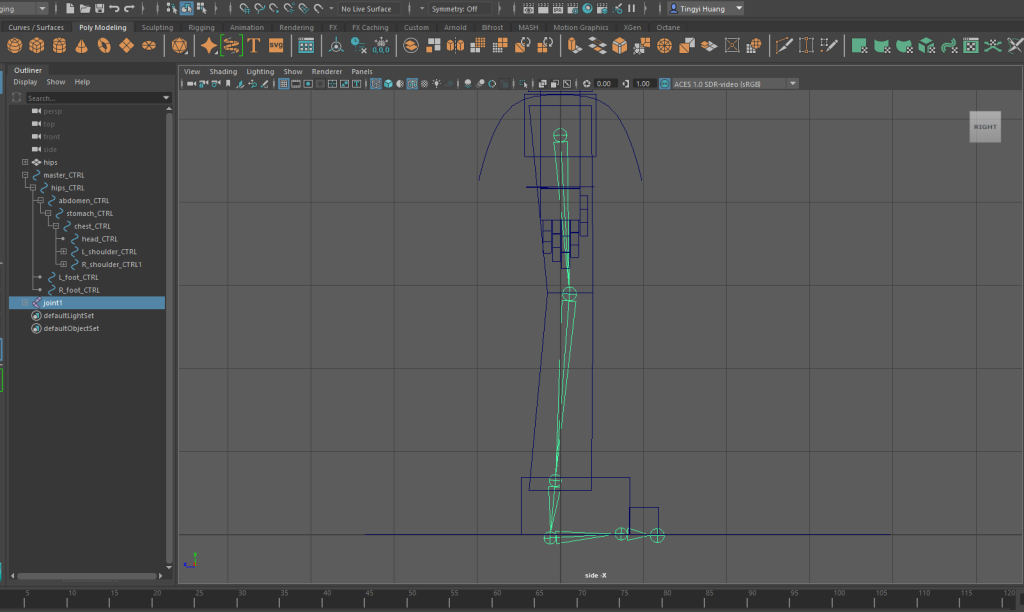Open the Render View clapboard icon
This screenshot has height=612, width=1024.
528,8
